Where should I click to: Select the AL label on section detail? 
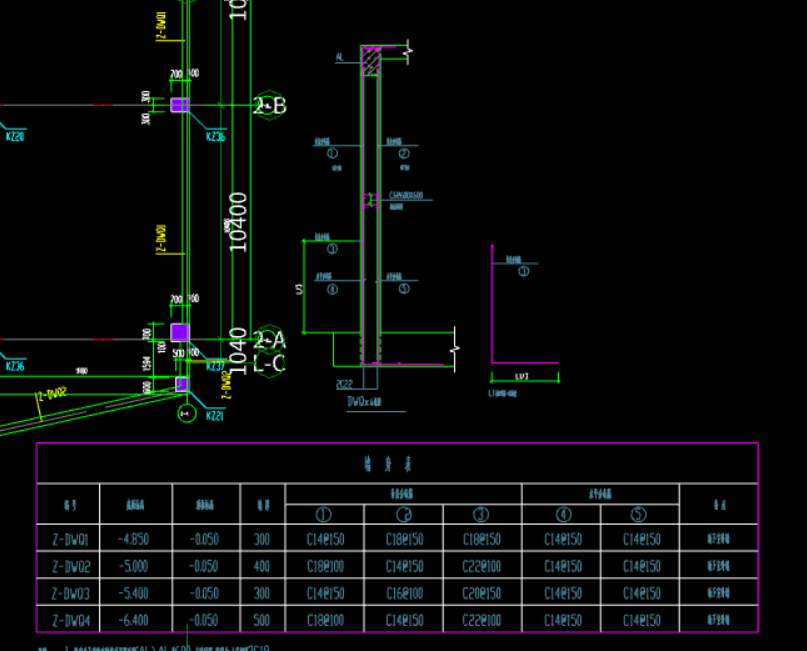coord(339,57)
